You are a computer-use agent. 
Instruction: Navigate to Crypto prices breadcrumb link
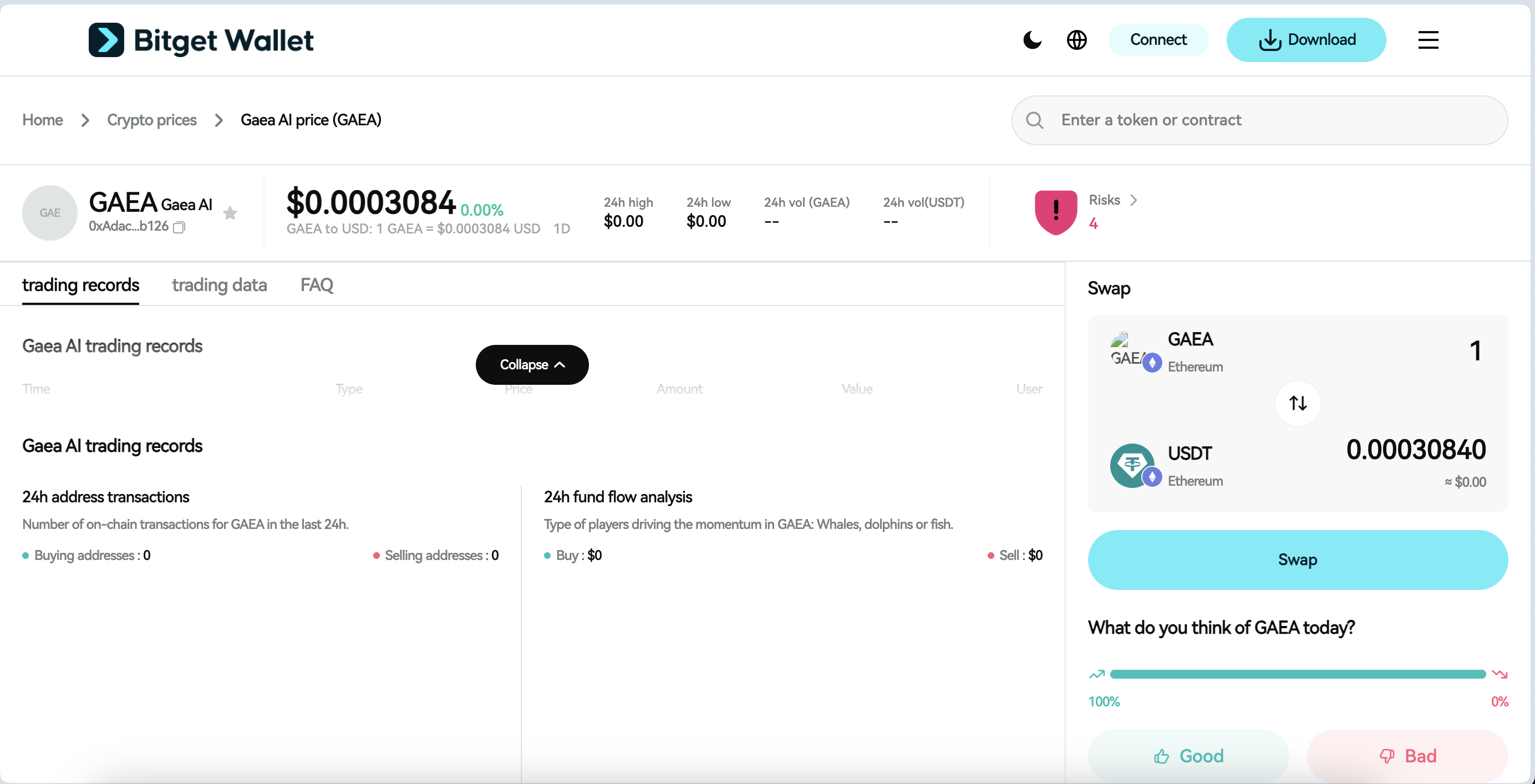pos(151,120)
